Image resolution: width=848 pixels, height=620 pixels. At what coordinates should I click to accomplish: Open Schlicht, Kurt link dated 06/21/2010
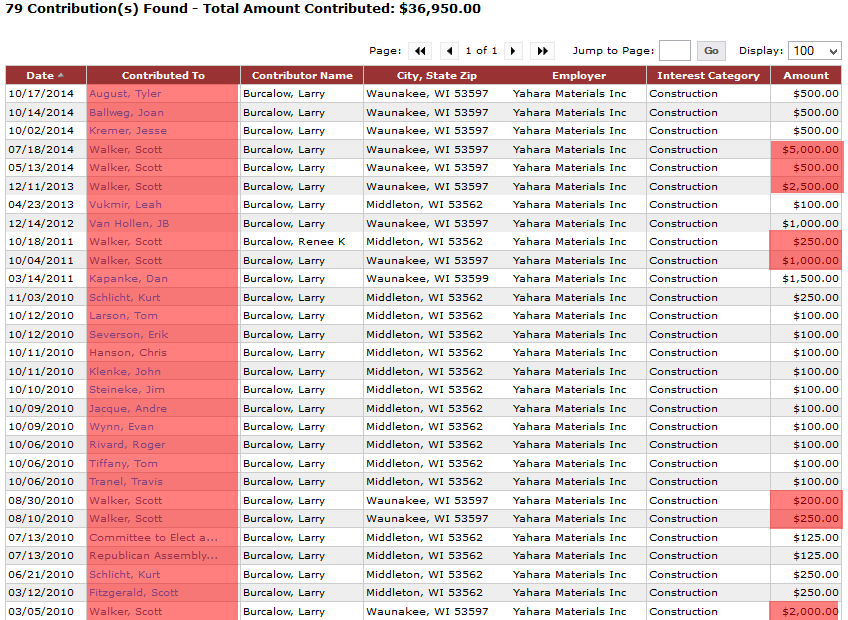[x=124, y=575]
